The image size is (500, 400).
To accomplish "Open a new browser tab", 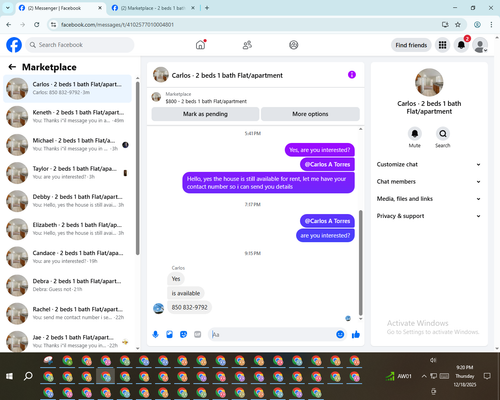I will click(207, 8).
